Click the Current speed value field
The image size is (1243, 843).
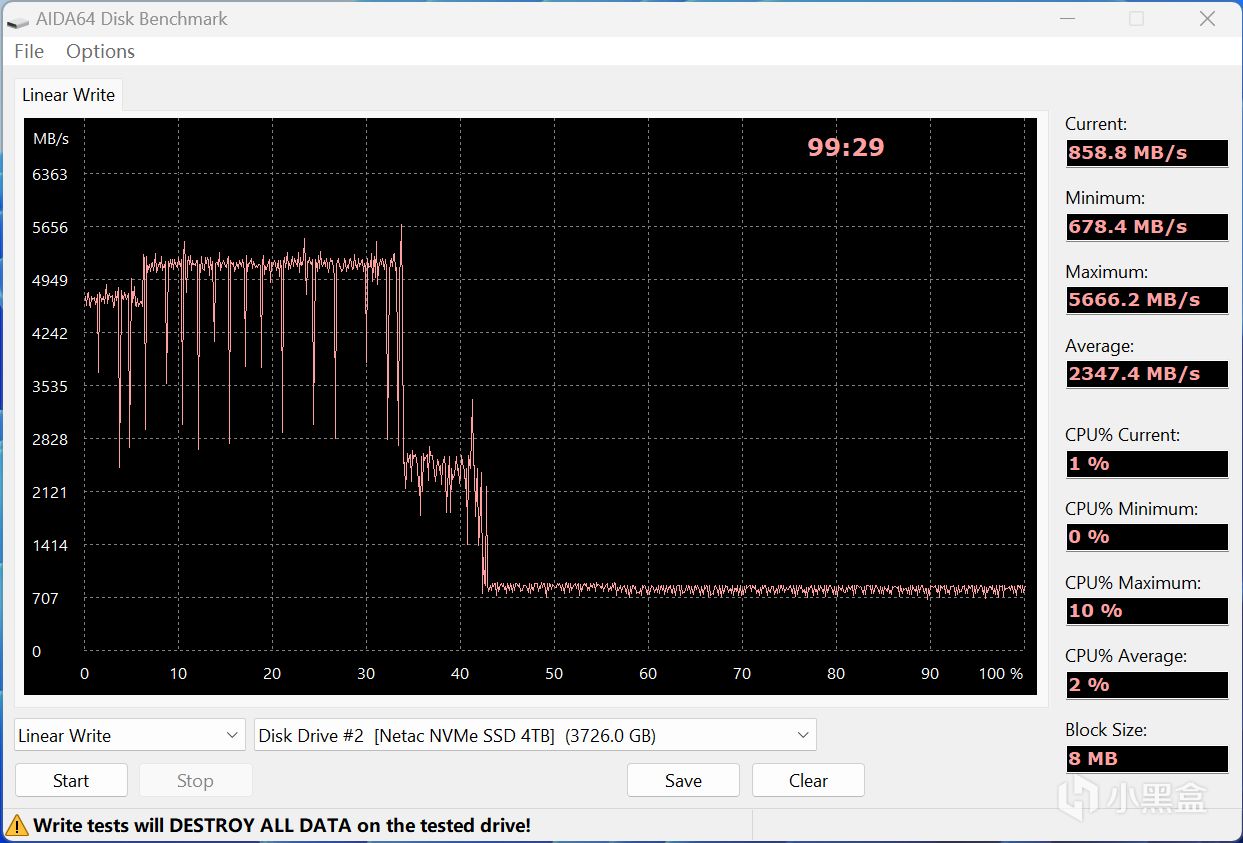(1146, 153)
